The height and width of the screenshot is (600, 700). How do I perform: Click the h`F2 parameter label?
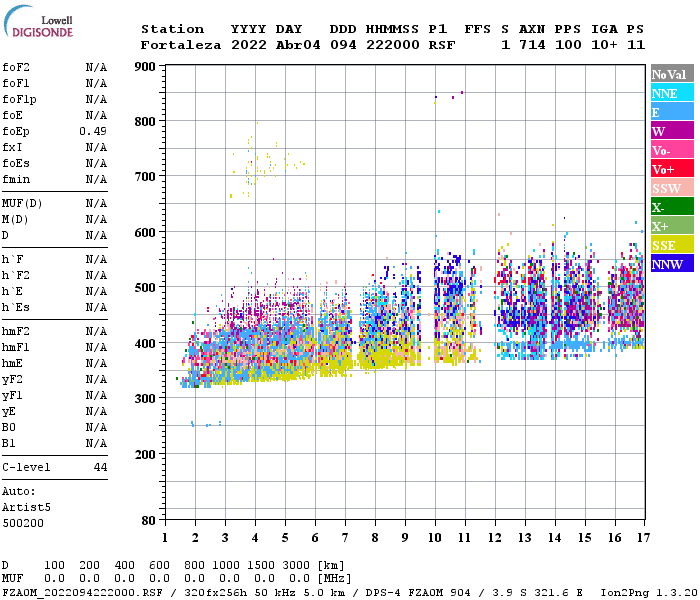[16, 275]
